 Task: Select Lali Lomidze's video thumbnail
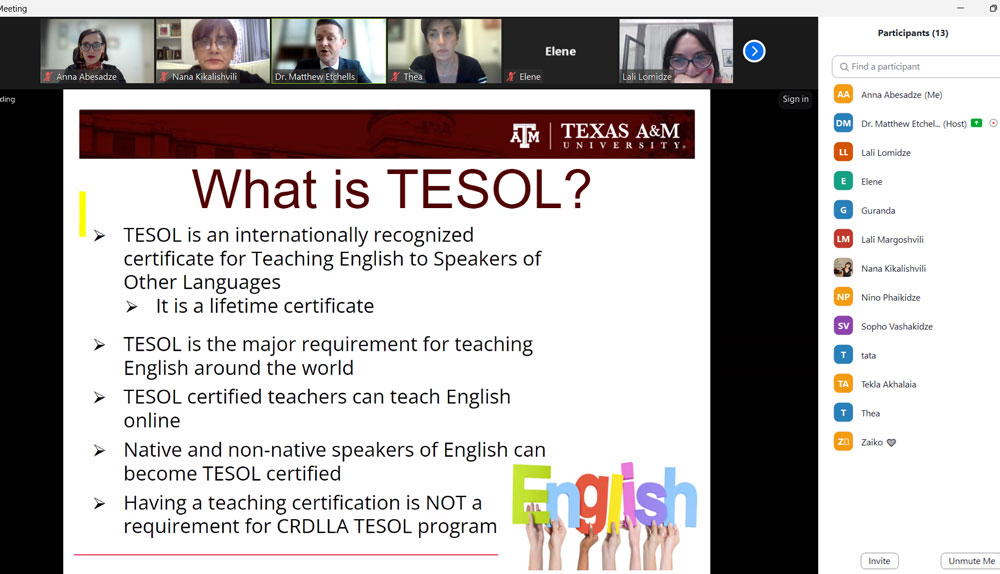point(676,50)
